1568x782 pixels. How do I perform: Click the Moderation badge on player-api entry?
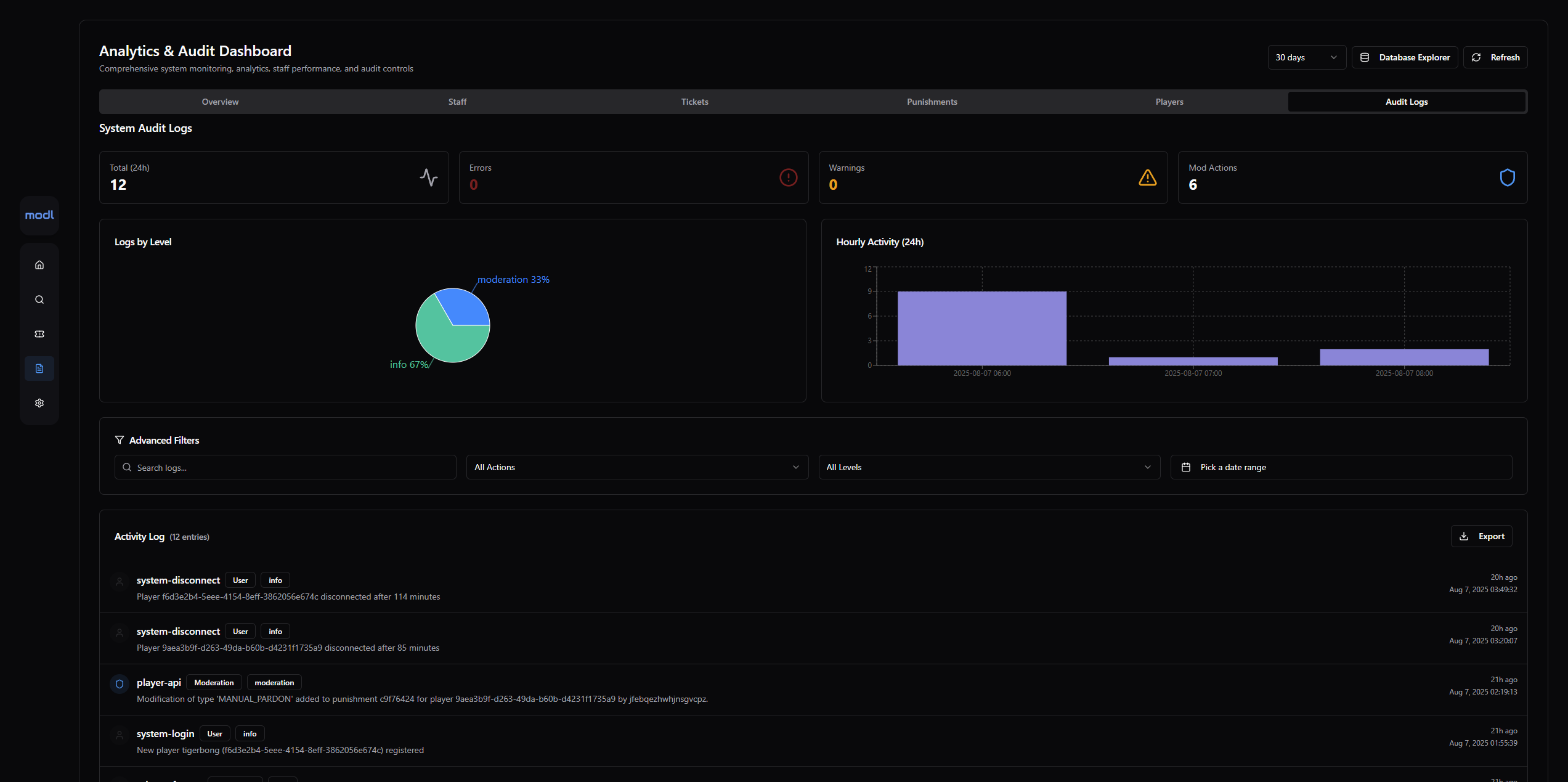tap(214, 682)
